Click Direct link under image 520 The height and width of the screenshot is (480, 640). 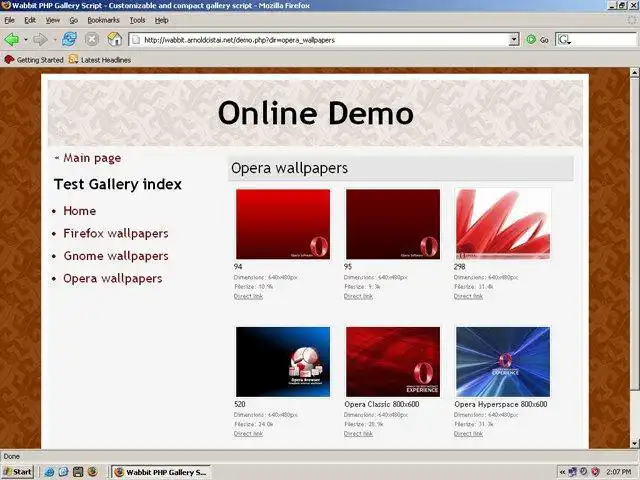[x=248, y=434]
